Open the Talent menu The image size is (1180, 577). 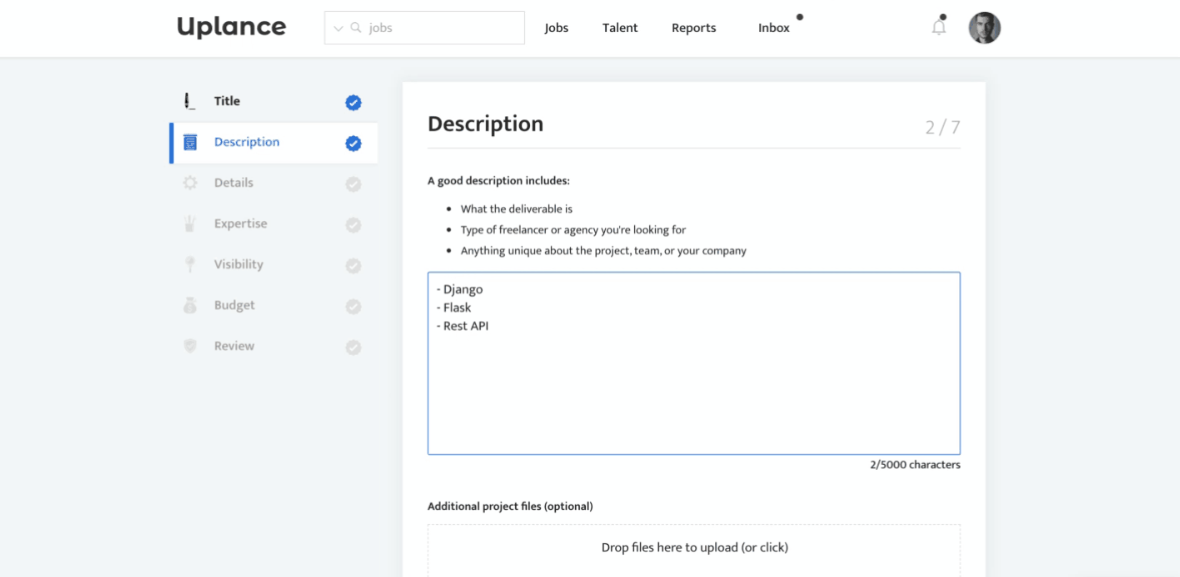[x=620, y=28]
